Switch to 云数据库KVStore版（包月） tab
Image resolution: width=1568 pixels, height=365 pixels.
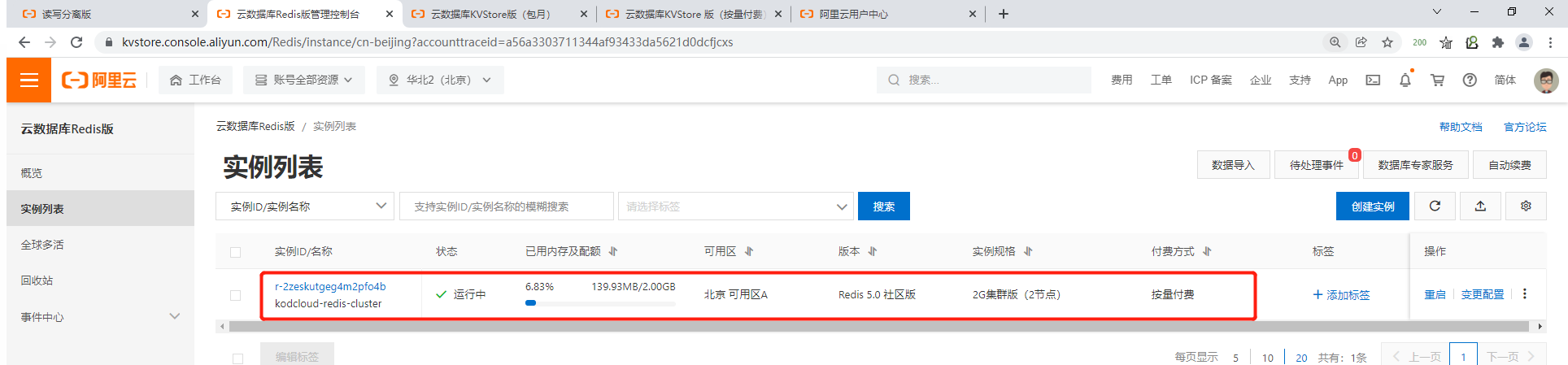[499, 14]
